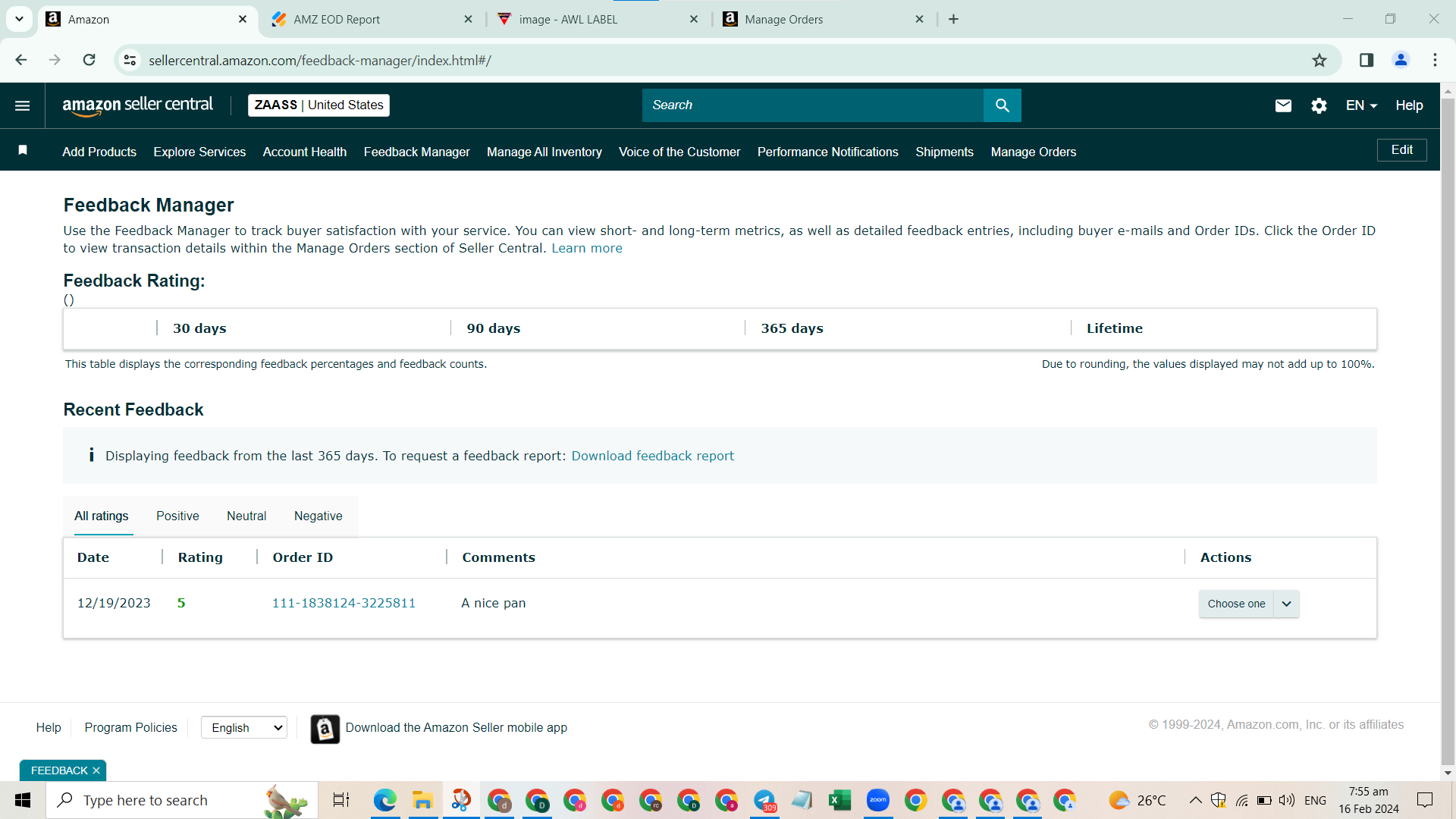Open Telegram from the taskbar

(764, 800)
